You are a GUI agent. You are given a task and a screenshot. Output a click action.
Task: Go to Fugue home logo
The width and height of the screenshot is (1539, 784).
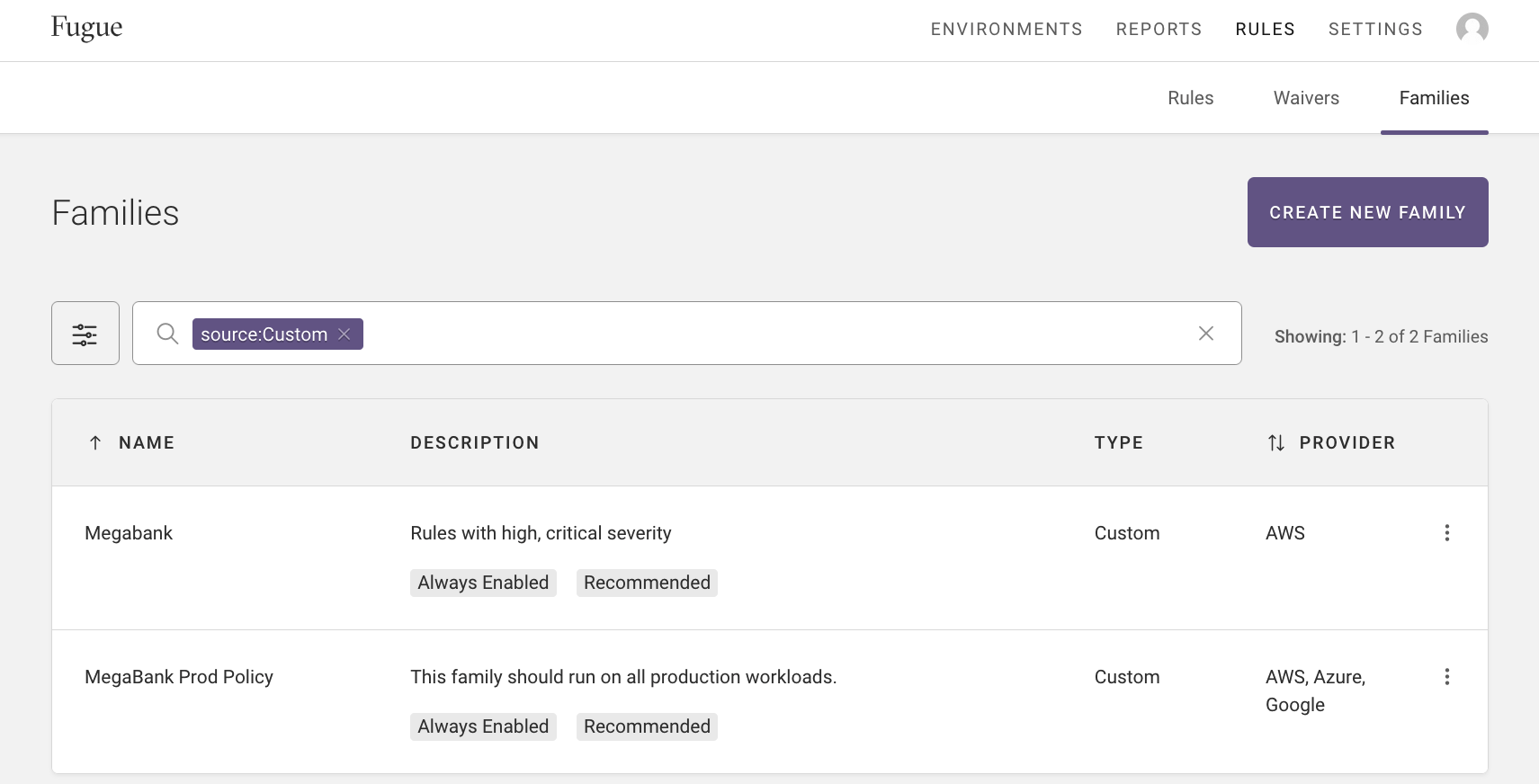point(86,28)
